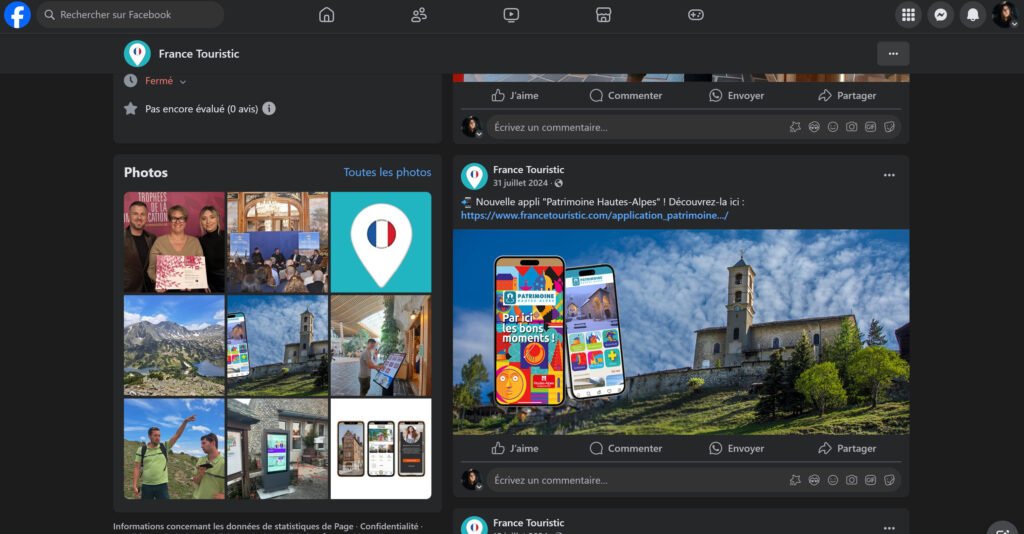Open the Facebook home logo
The image size is (1024, 534).
point(18,14)
